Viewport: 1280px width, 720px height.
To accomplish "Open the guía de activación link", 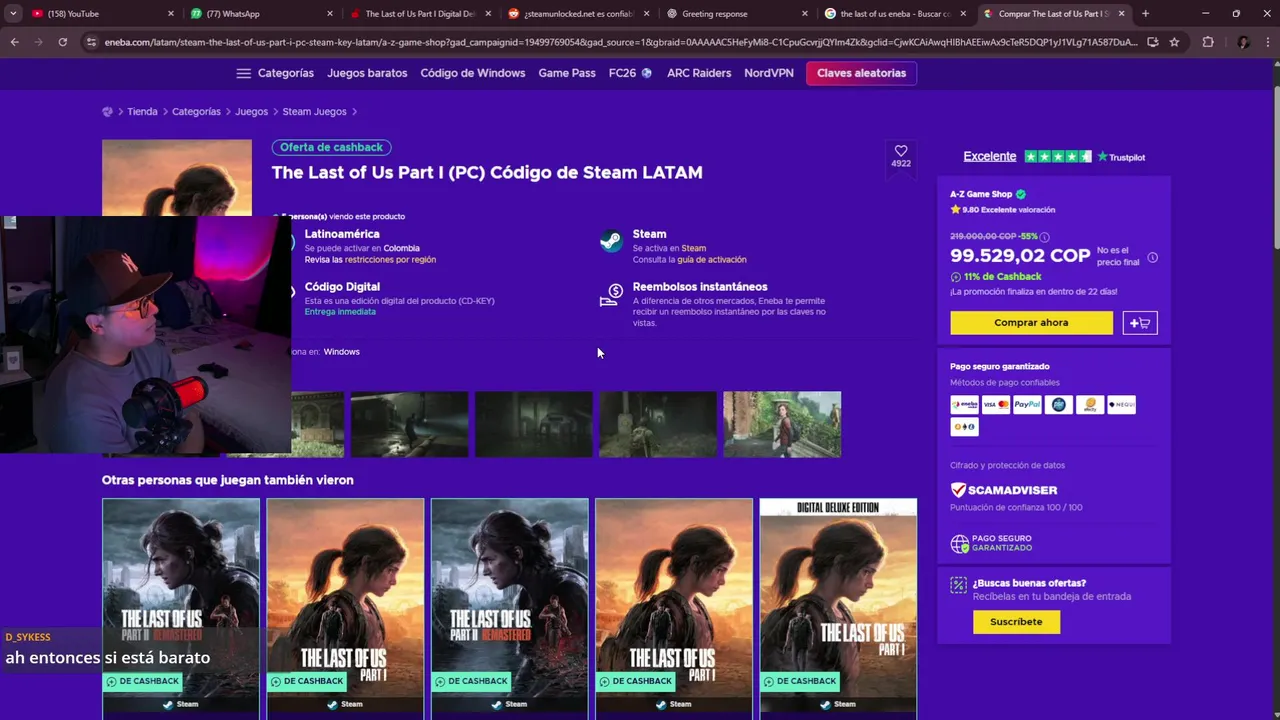I will tap(712, 259).
